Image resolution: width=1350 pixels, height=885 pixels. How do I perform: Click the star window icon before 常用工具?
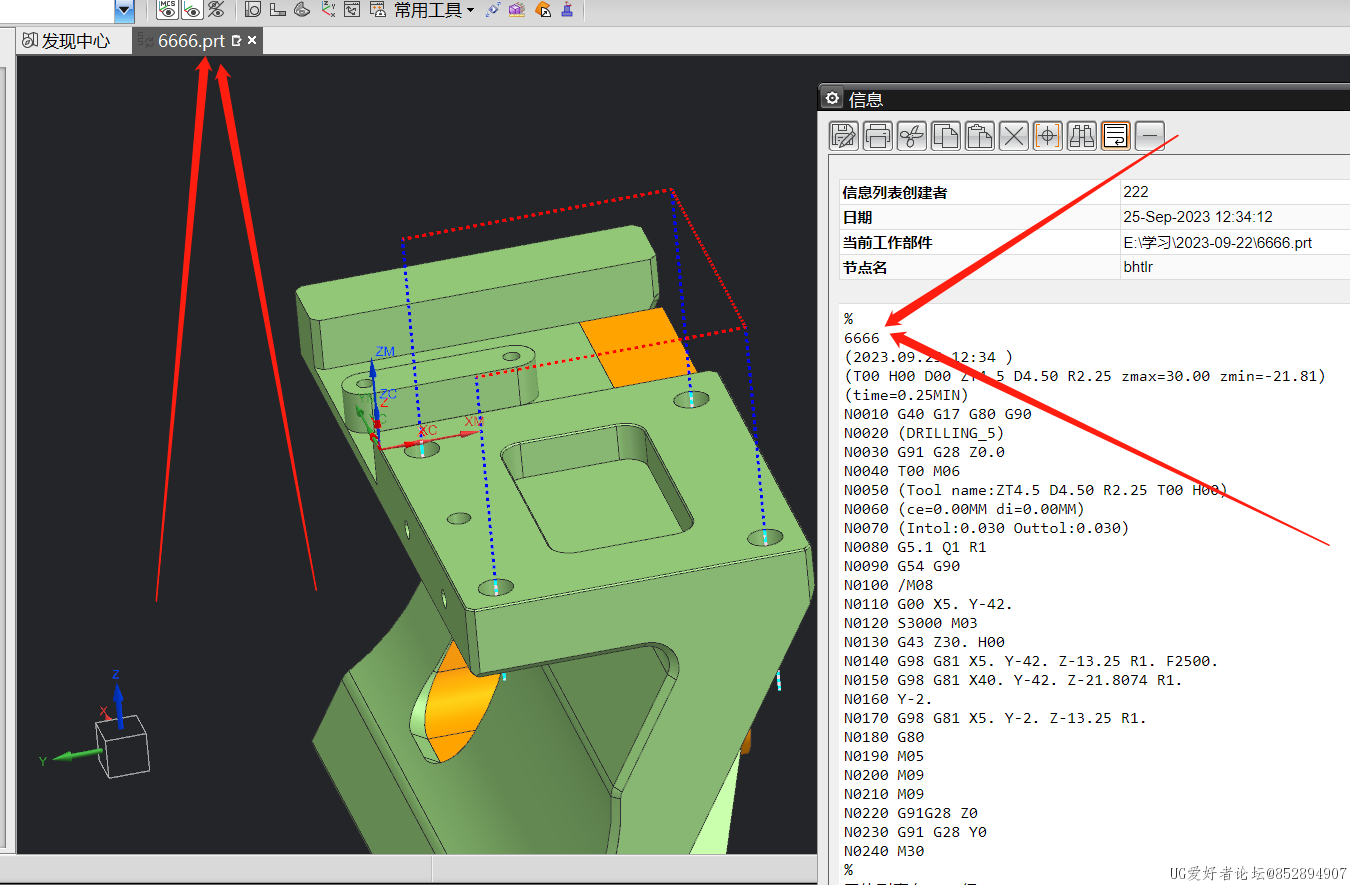(x=378, y=10)
